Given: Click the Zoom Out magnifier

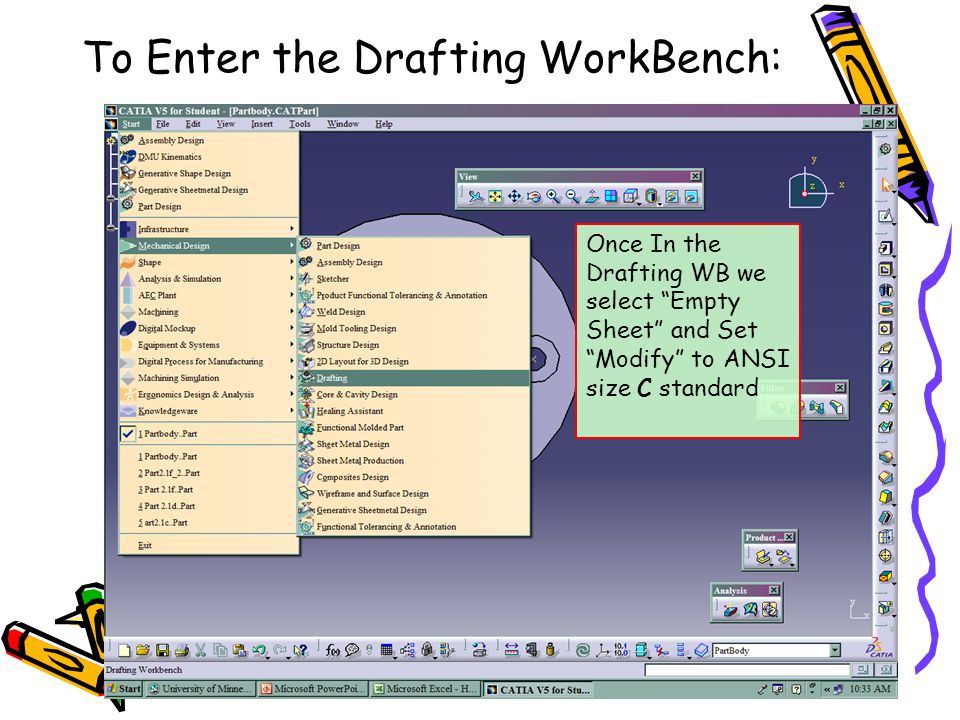Looking at the screenshot, I should click(x=573, y=197).
